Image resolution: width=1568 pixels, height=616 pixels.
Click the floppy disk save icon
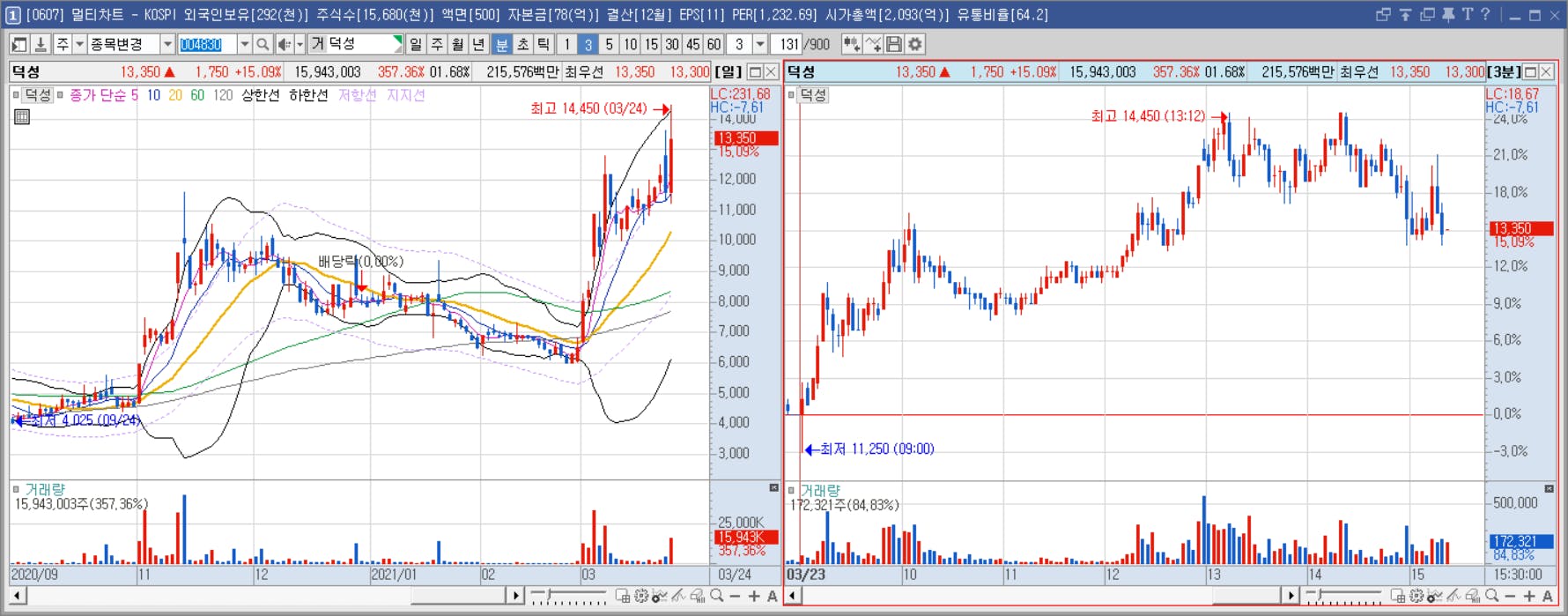tap(894, 44)
